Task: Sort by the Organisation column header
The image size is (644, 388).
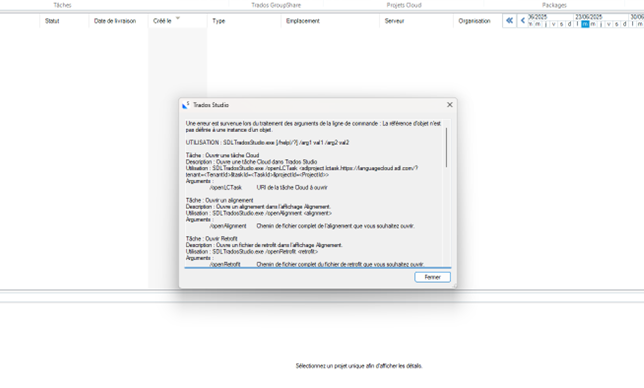Action: (x=474, y=21)
